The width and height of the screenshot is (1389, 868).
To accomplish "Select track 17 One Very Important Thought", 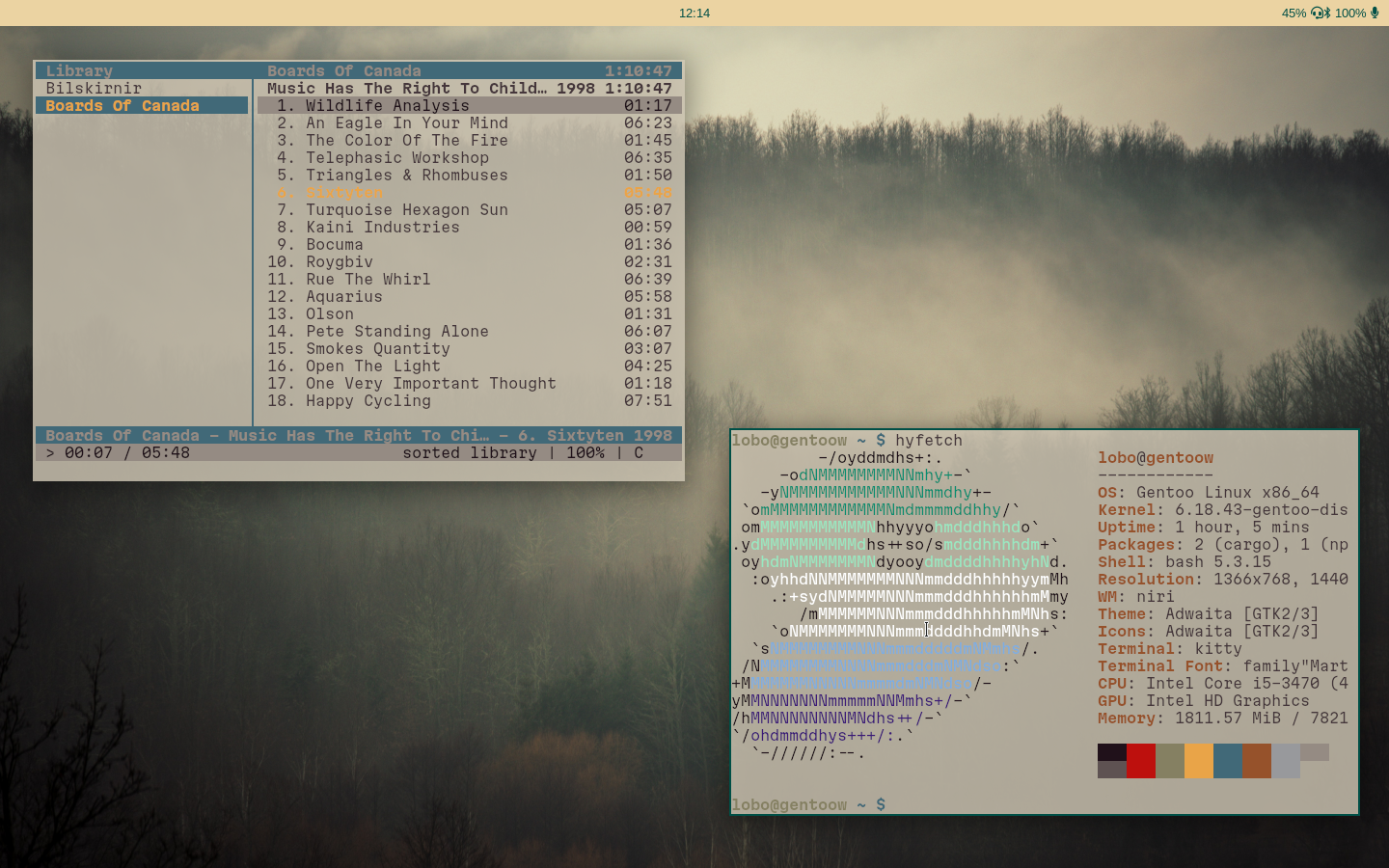I will [470, 383].
